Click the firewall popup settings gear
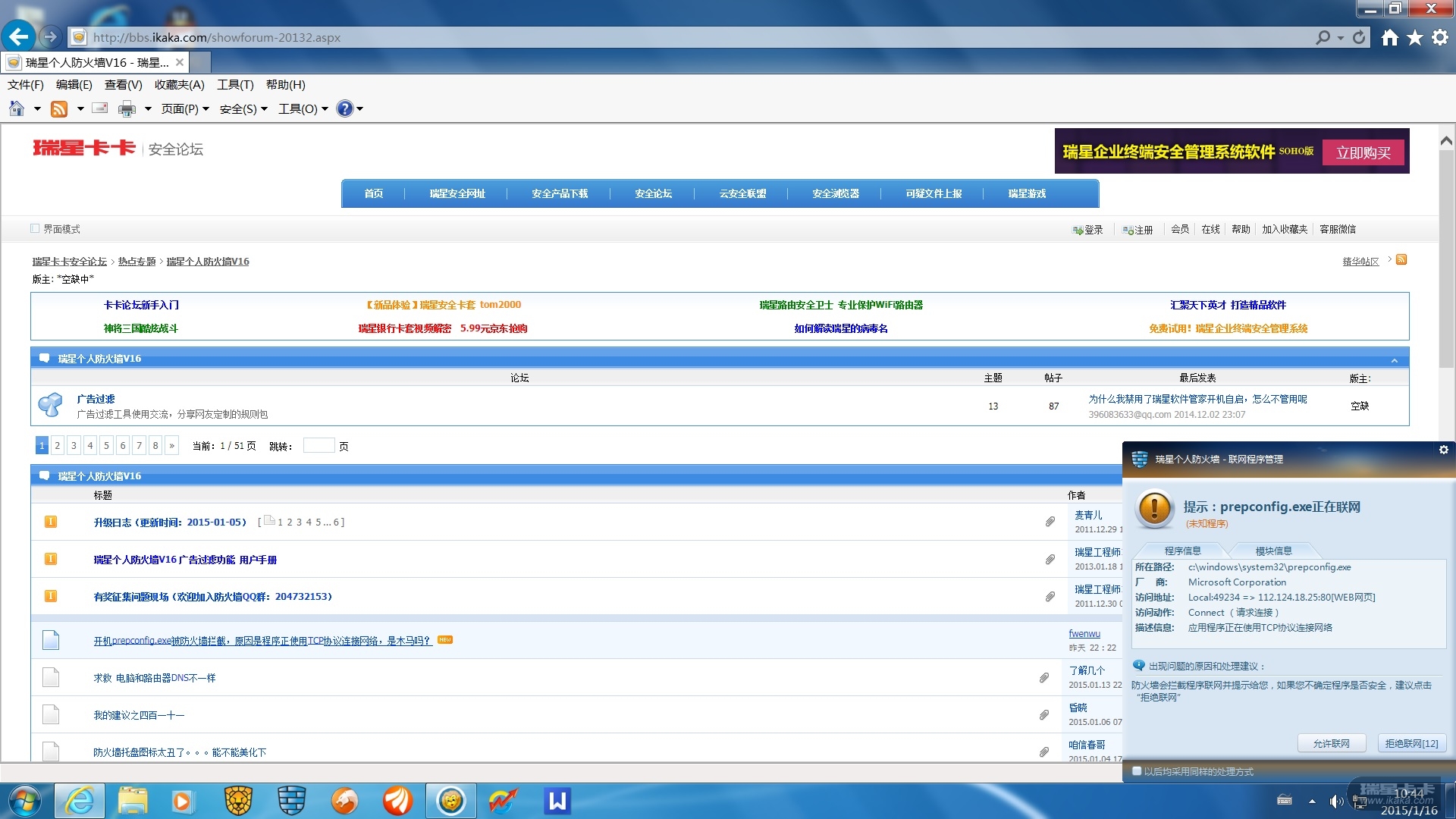Viewport: 1456px width, 819px height. click(x=1443, y=450)
